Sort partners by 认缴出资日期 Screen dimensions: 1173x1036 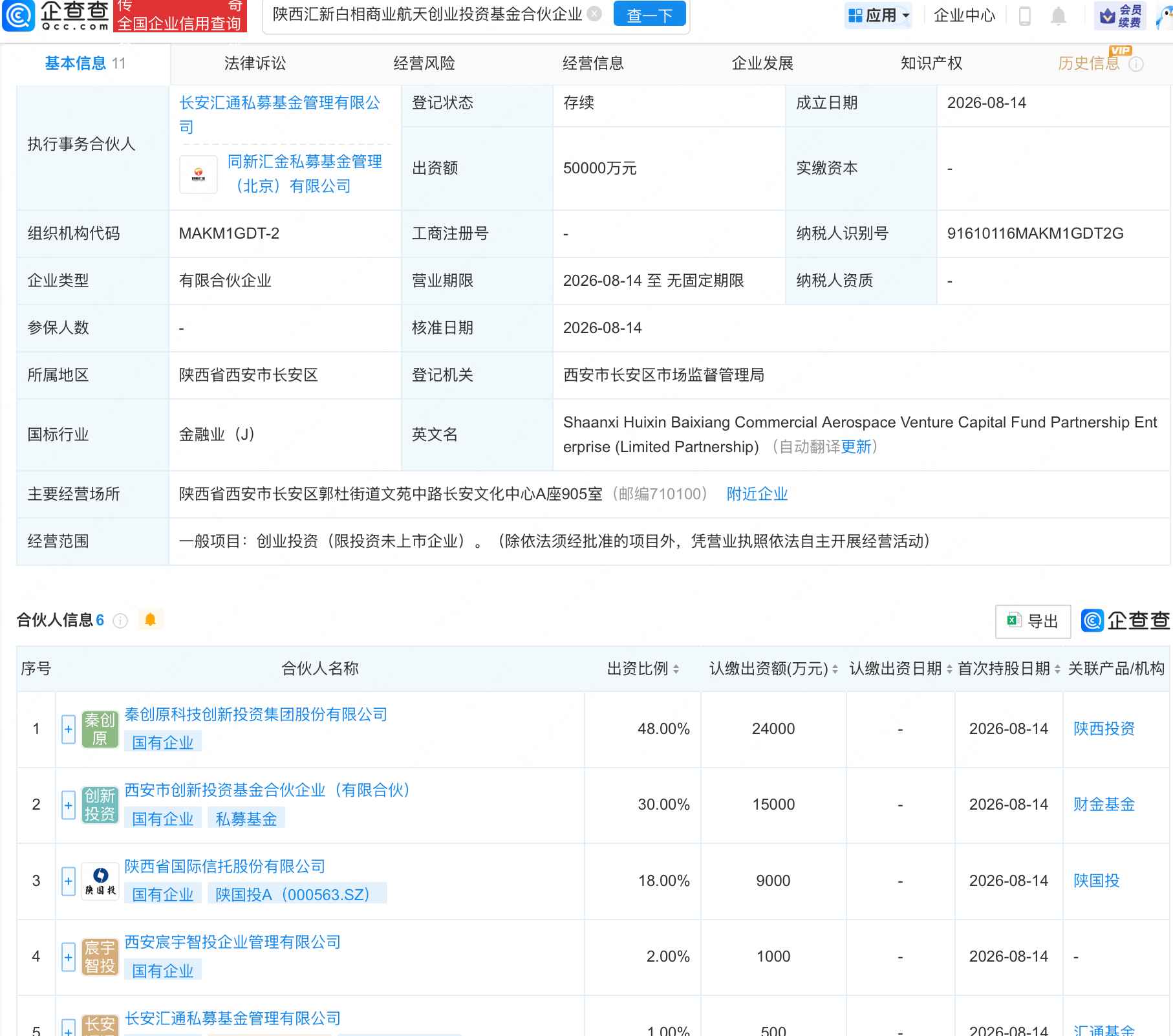pyautogui.click(x=949, y=669)
